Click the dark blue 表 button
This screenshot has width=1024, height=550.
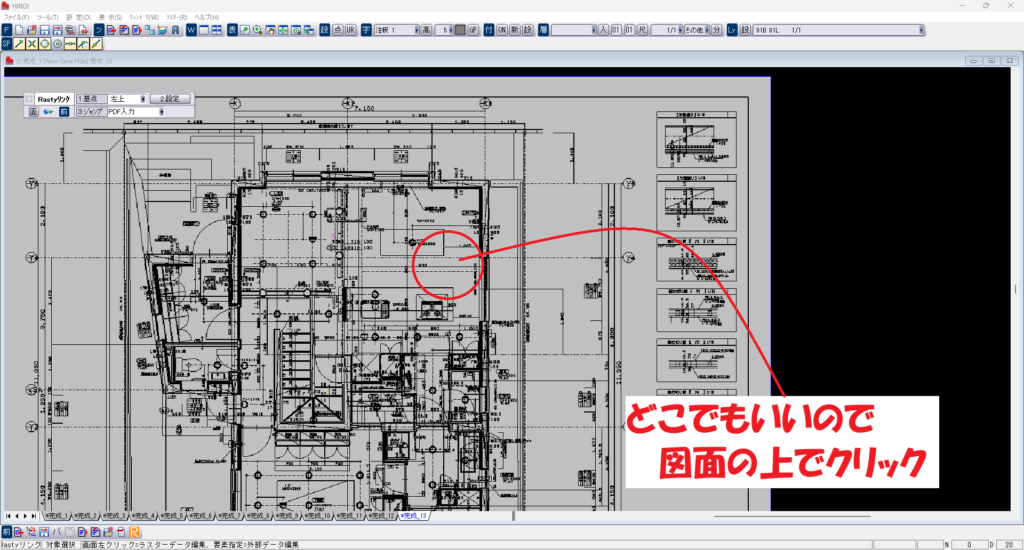232,30
